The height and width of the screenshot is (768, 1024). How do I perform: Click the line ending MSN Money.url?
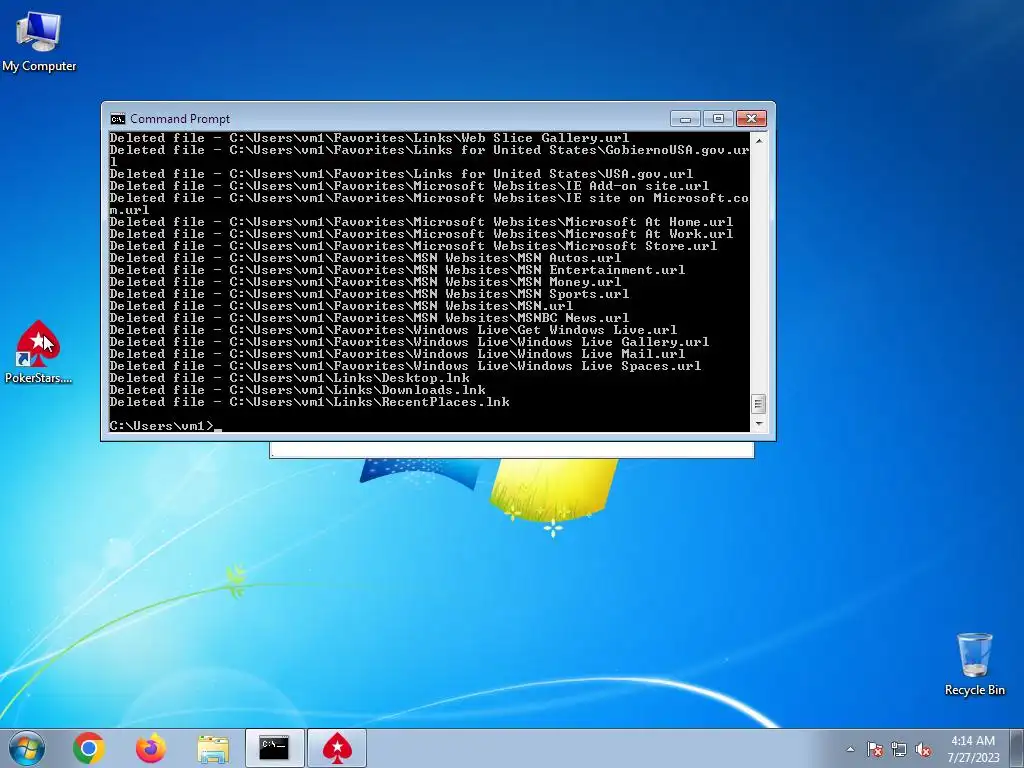pos(366,282)
